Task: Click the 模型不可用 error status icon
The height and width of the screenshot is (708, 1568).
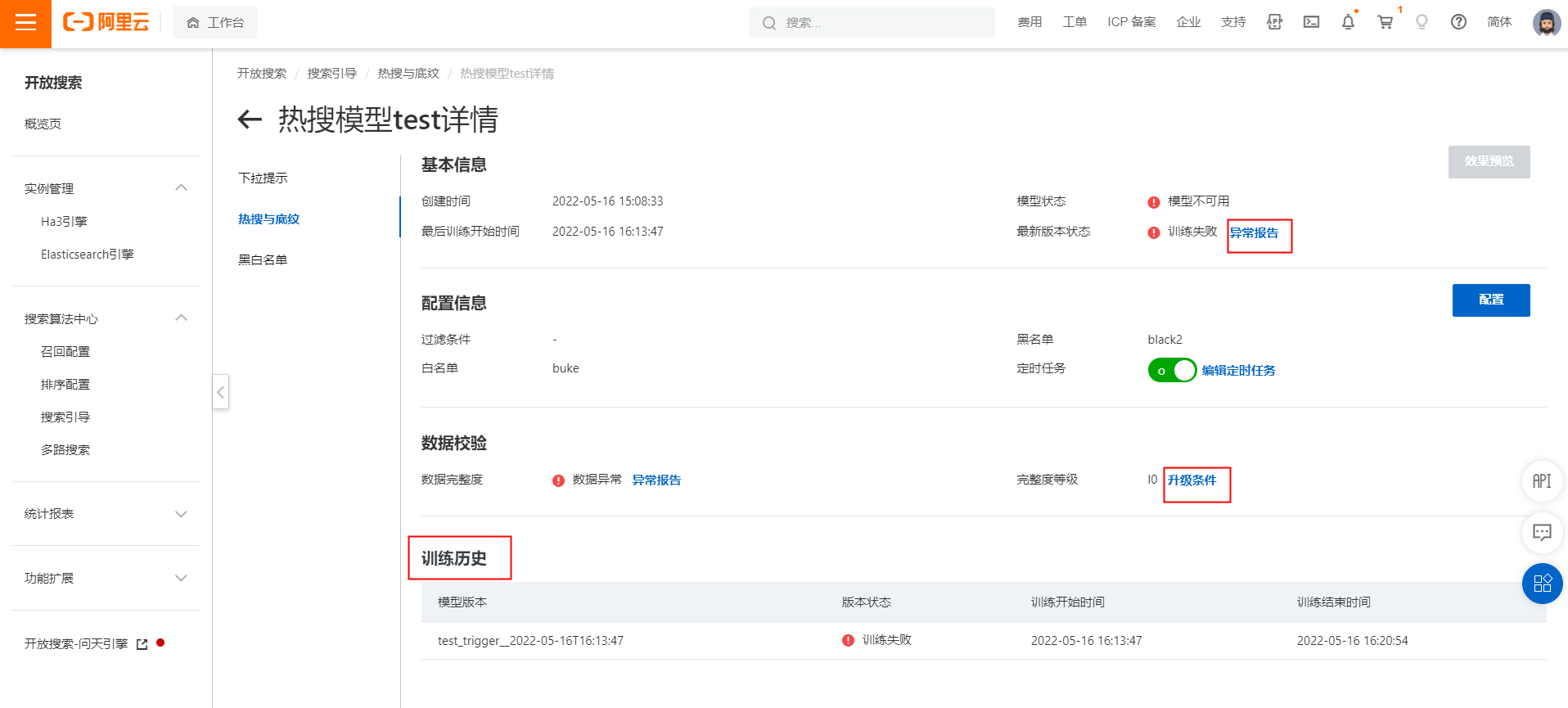Action: click(x=1154, y=202)
